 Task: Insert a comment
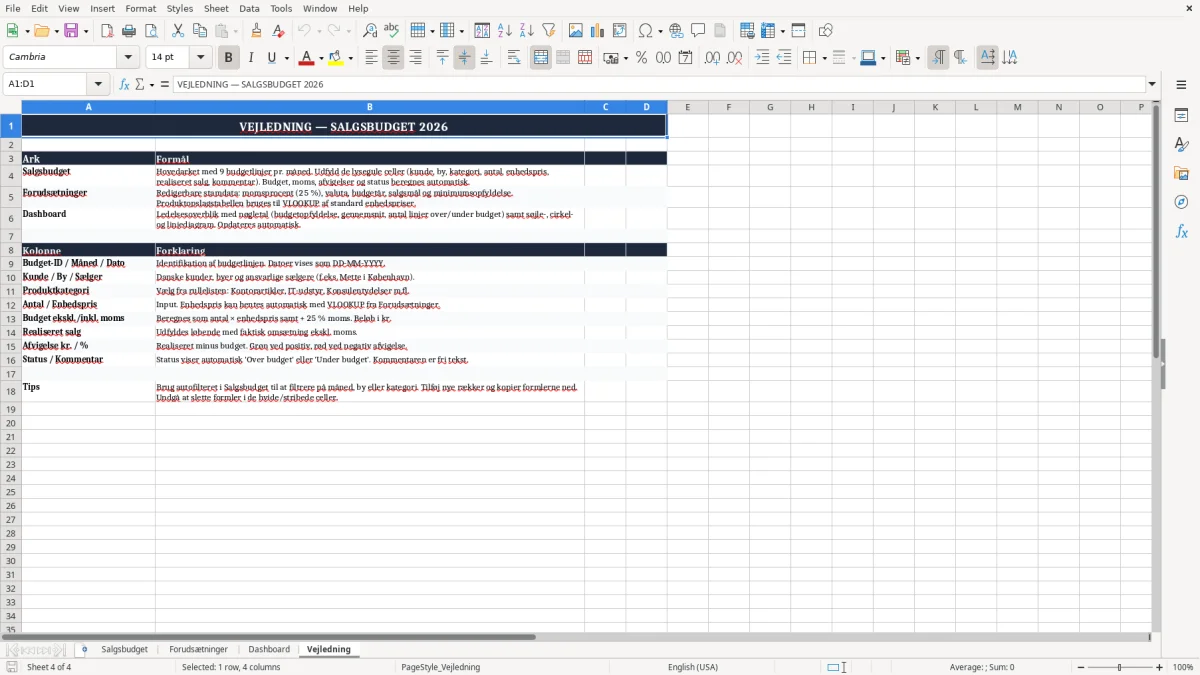click(698, 31)
